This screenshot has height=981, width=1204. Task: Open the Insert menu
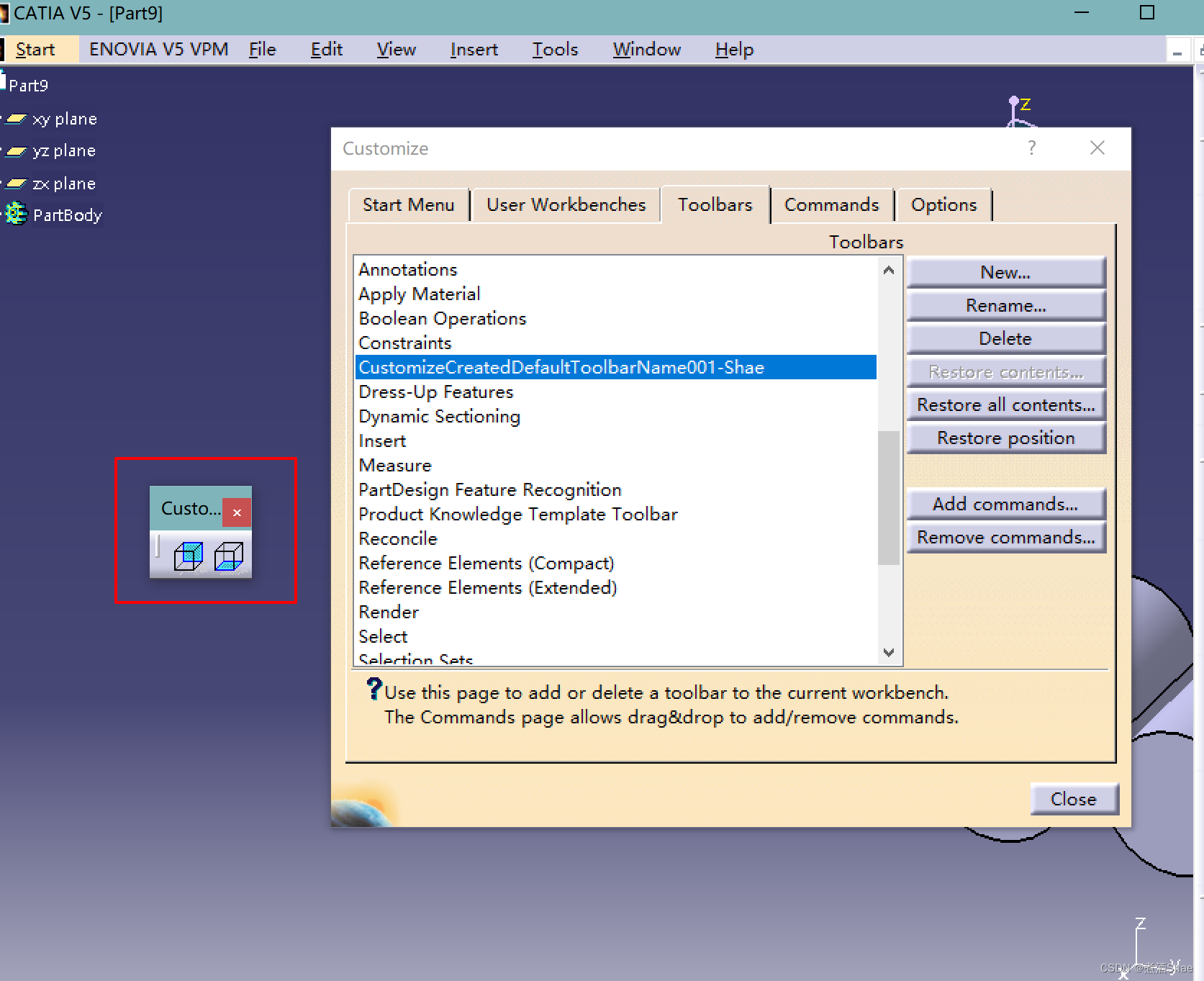click(x=474, y=50)
